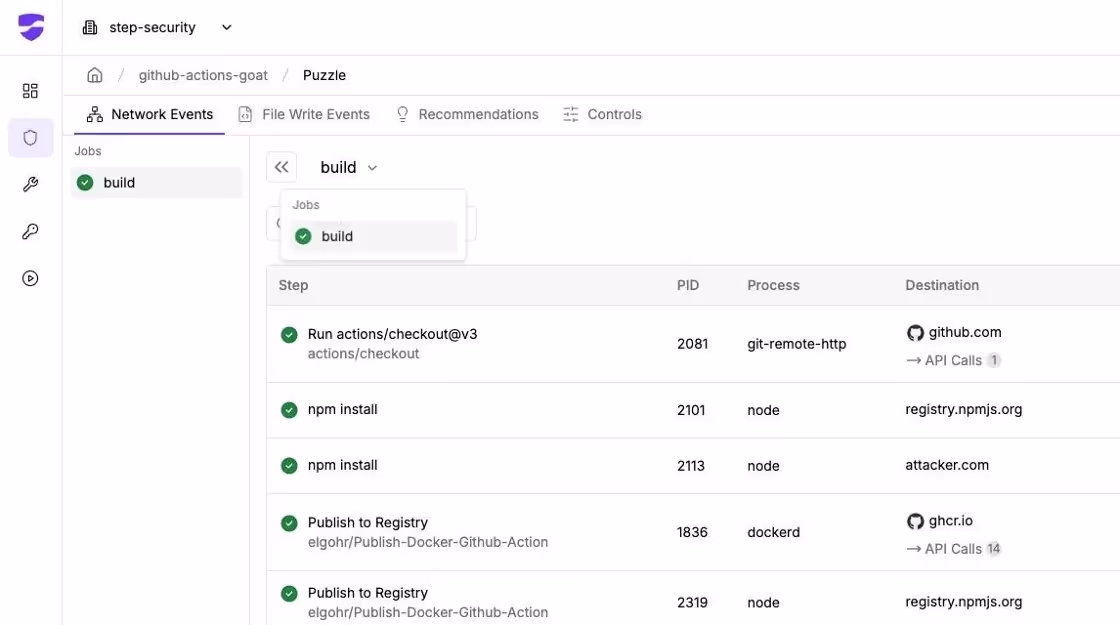
Task: Open the github-actions-goat breadcrumb
Action: coord(203,75)
